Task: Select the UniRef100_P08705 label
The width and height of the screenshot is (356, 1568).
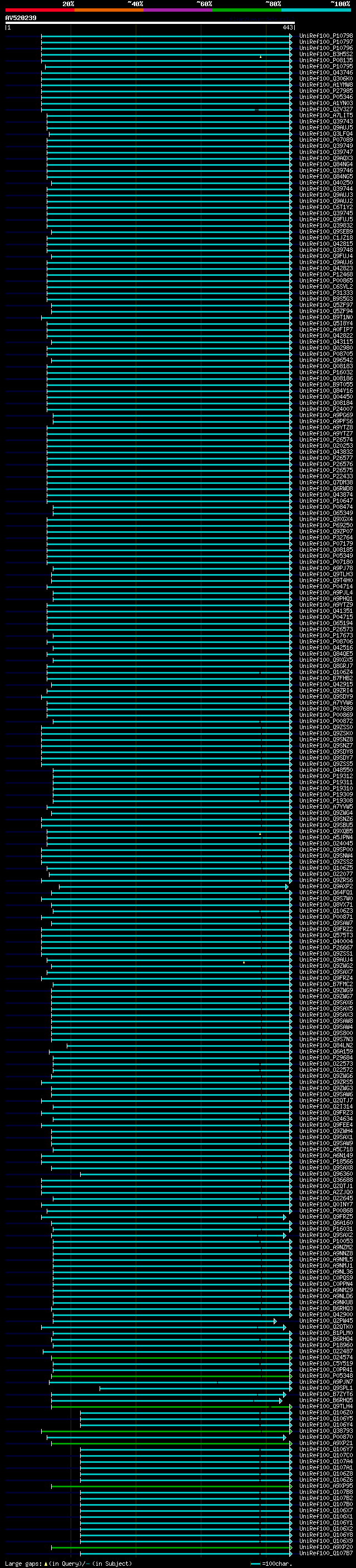Action: (326, 354)
